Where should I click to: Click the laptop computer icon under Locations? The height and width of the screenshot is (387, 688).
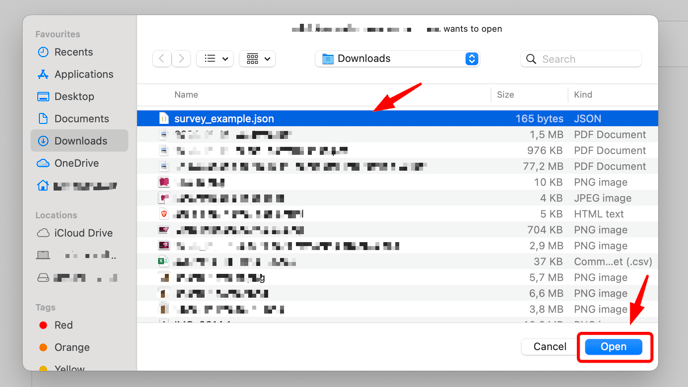(x=43, y=255)
